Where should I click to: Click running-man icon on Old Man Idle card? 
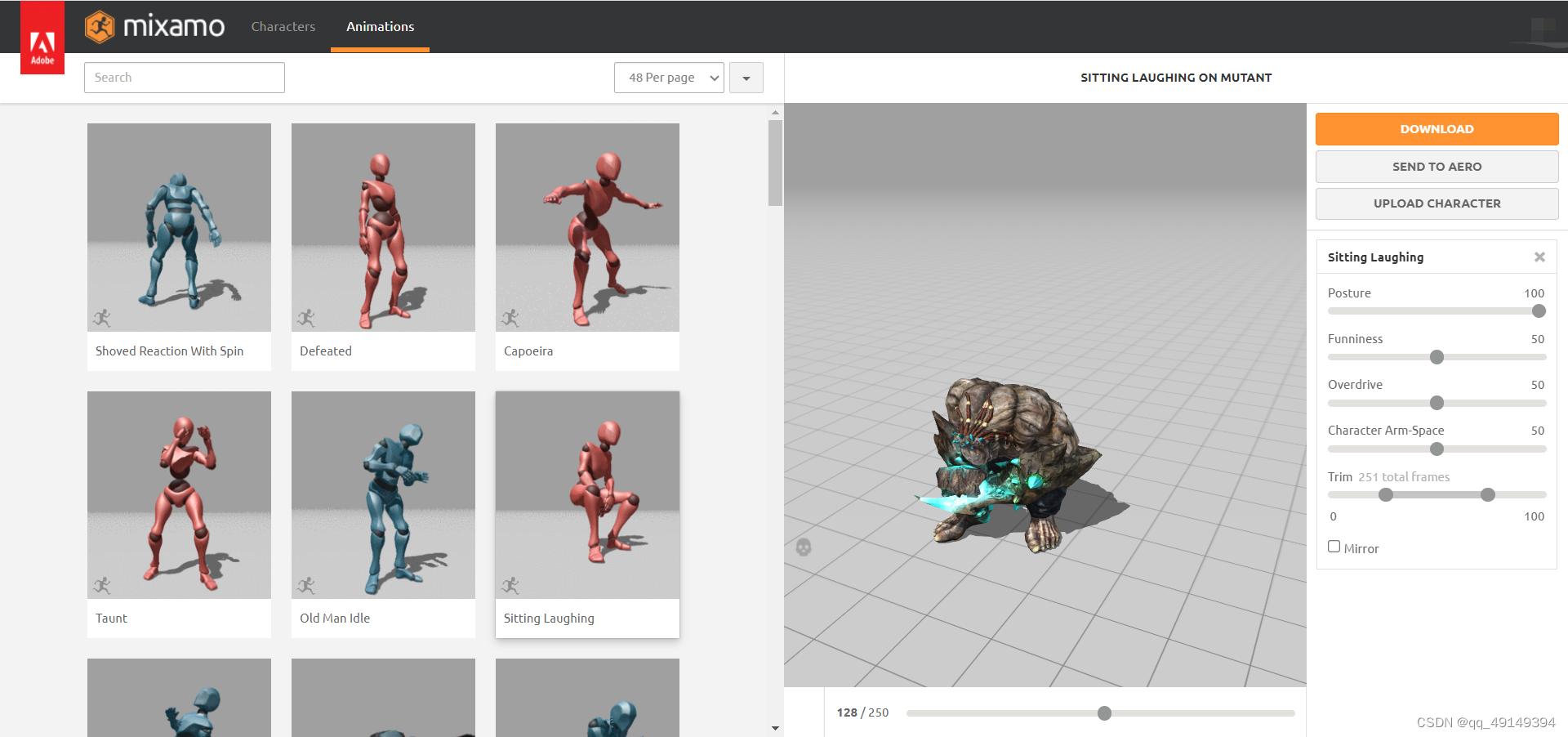point(306,585)
